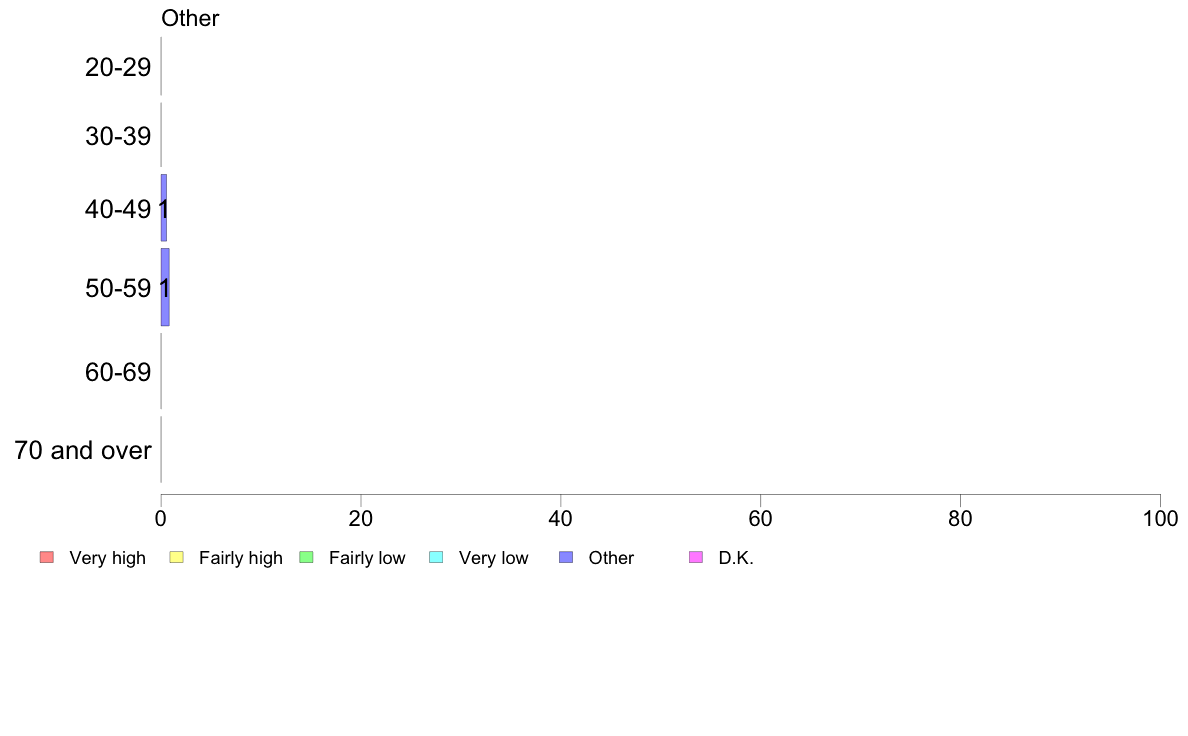Click the D.K. magenta legend swatch
The image size is (1188, 736).
[696, 558]
